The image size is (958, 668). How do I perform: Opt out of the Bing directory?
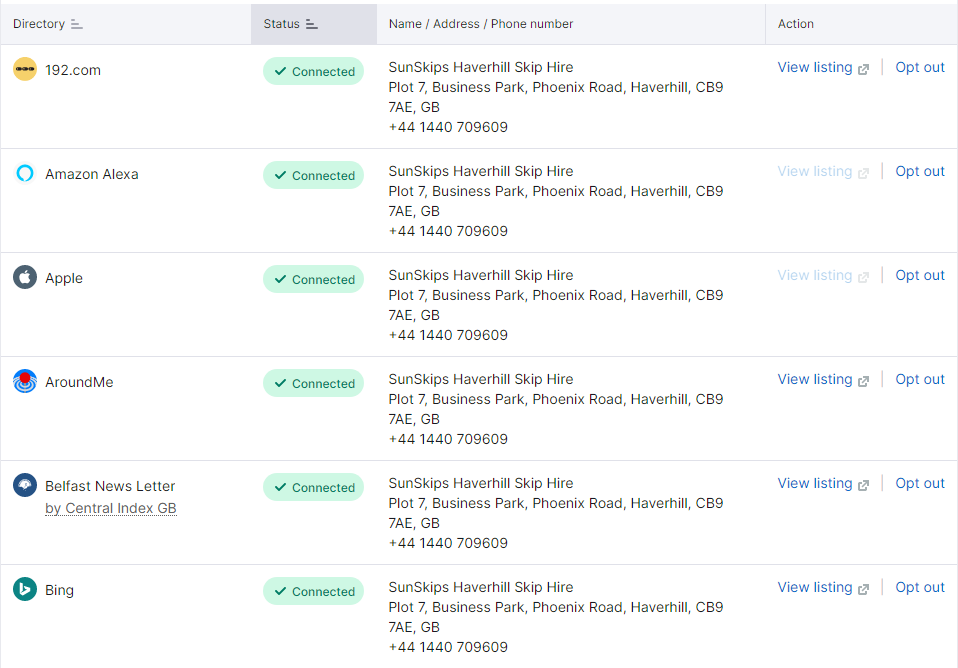pyautogui.click(x=920, y=587)
